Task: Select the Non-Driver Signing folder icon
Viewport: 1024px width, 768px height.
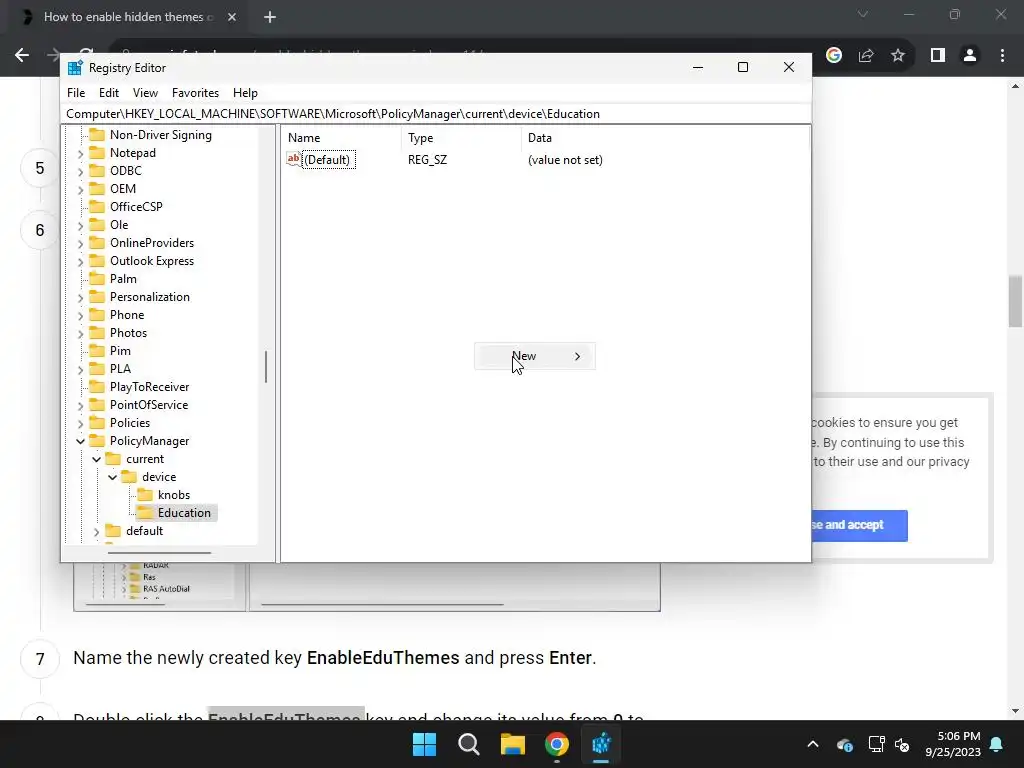Action: pos(97,135)
